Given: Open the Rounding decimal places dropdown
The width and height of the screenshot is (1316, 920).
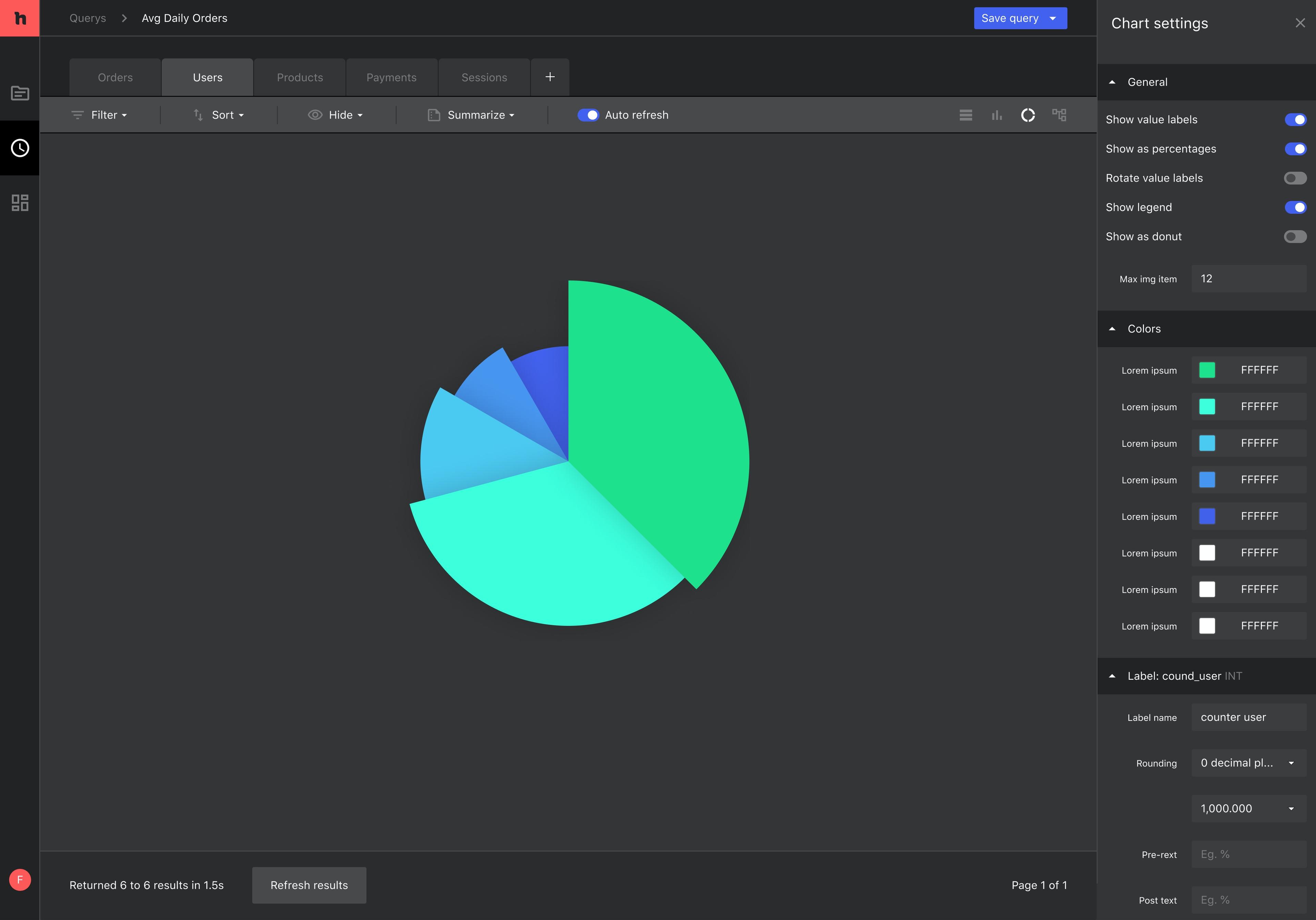Looking at the screenshot, I should pyautogui.click(x=1248, y=763).
